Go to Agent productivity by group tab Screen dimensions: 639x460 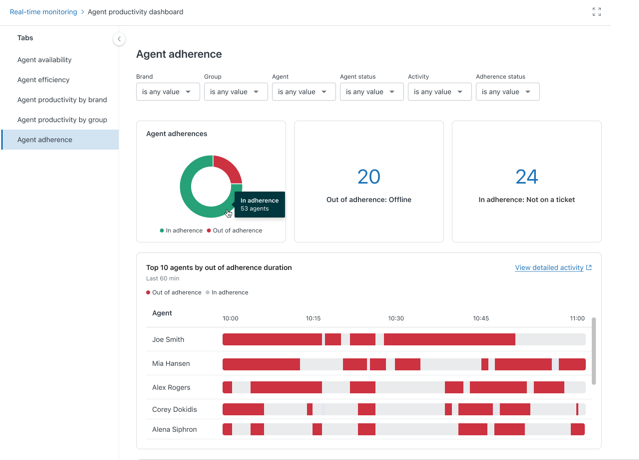(62, 120)
